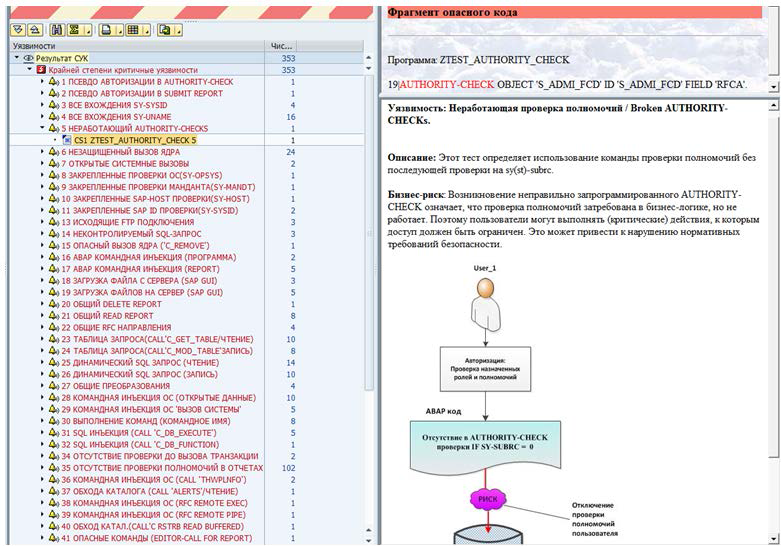781x546 pixels.
Task: Select row 10 ЗАКРЕПЛЕННЫЕ SAP-HOST ПРОВЕРКИ(SY-HOST)
Action: 187,198
